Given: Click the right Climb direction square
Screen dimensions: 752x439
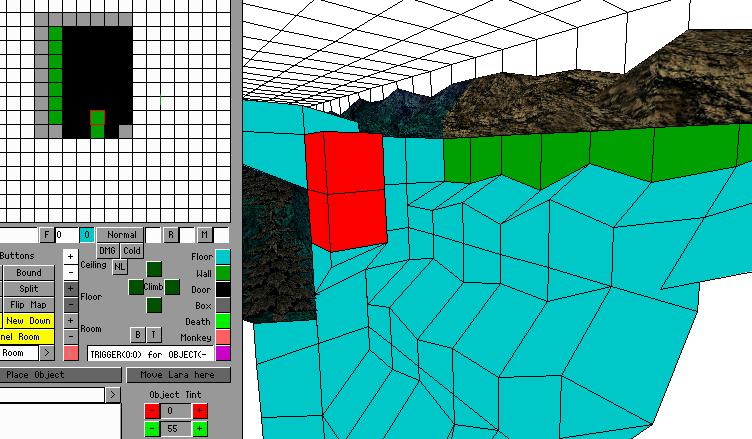Looking at the screenshot, I should (x=172, y=287).
